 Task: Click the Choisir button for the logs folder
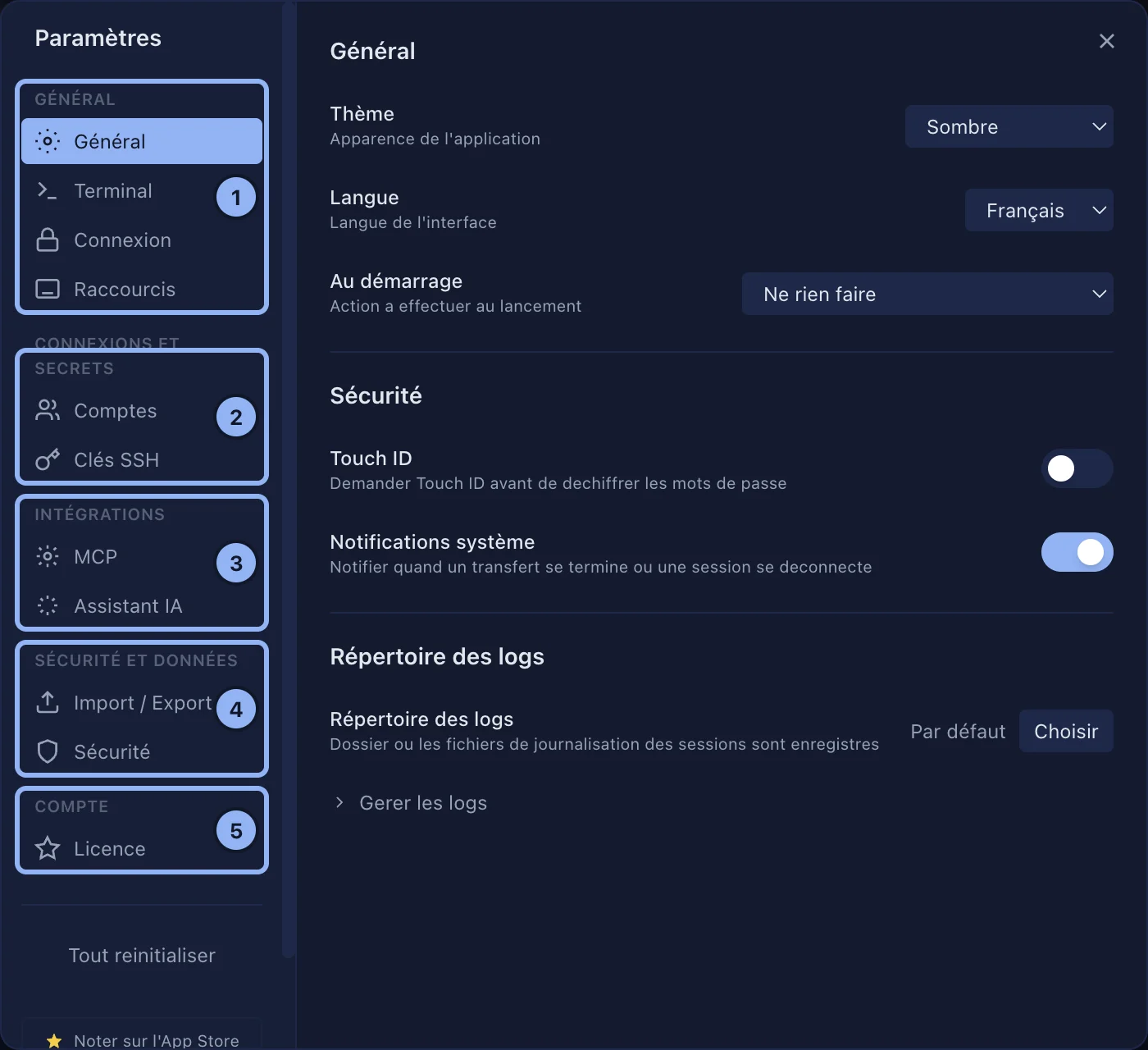tap(1066, 731)
